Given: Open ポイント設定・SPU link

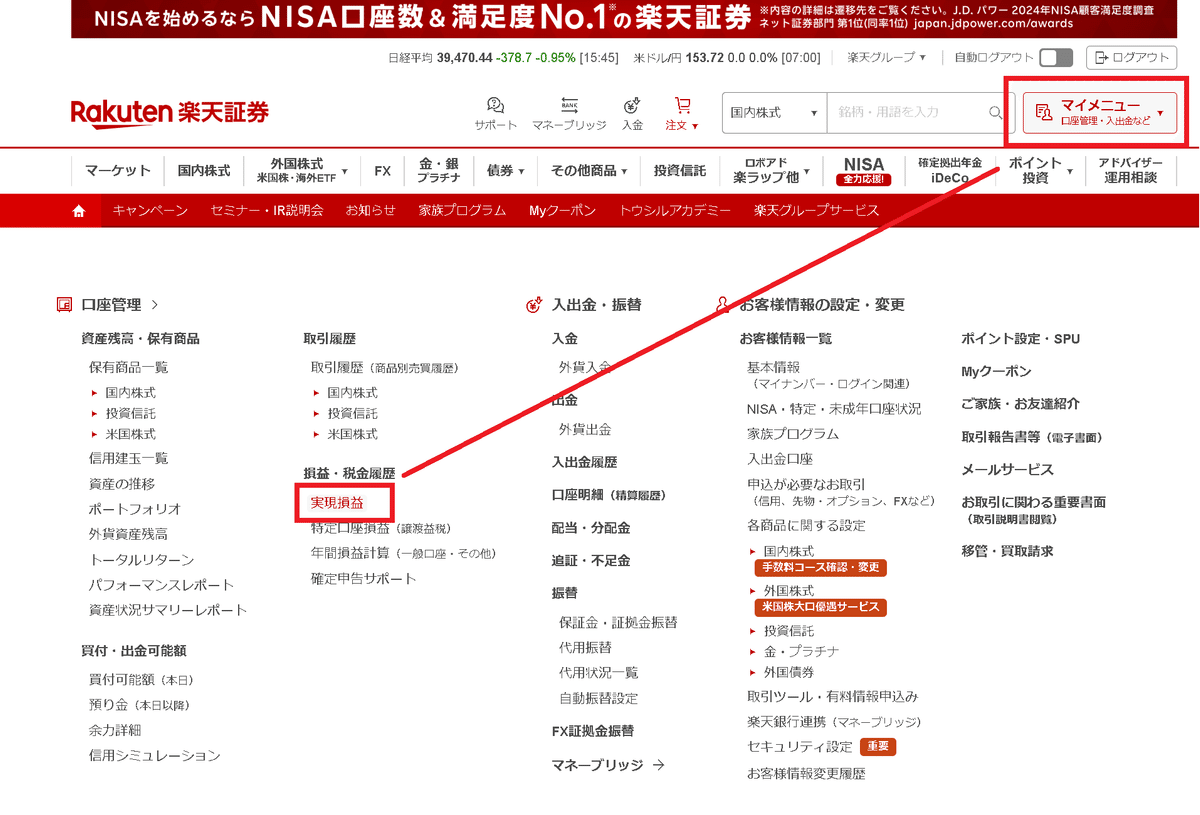Looking at the screenshot, I should 1021,340.
